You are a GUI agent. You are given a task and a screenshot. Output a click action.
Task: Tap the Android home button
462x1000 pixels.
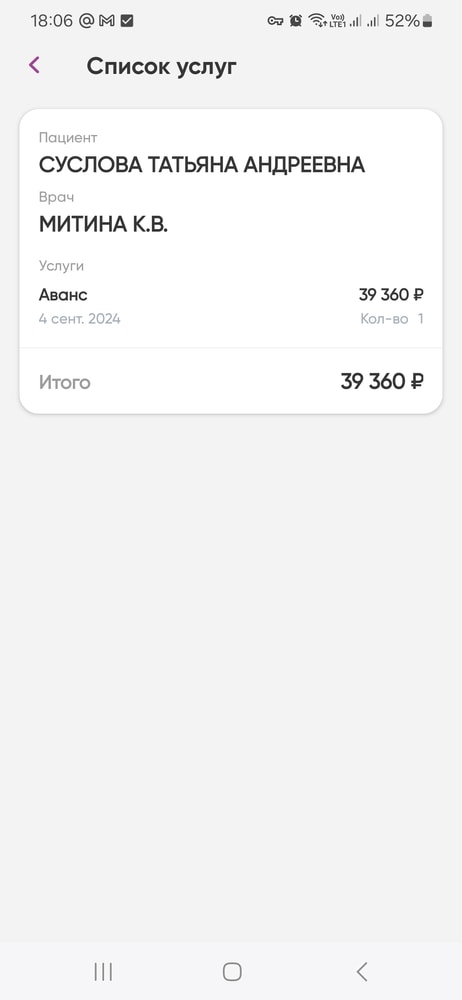click(x=232, y=971)
